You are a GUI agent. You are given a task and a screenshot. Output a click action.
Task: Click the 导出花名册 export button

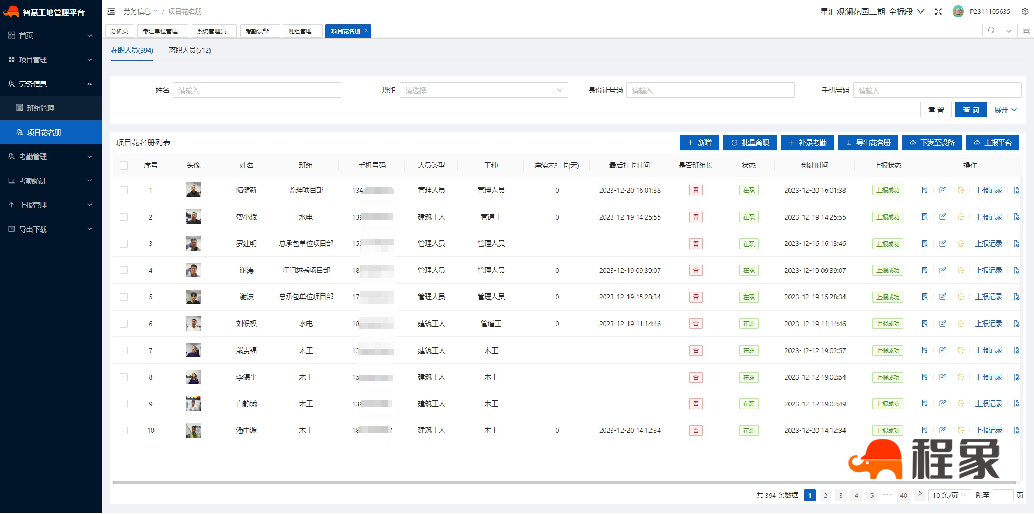[x=868, y=143]
